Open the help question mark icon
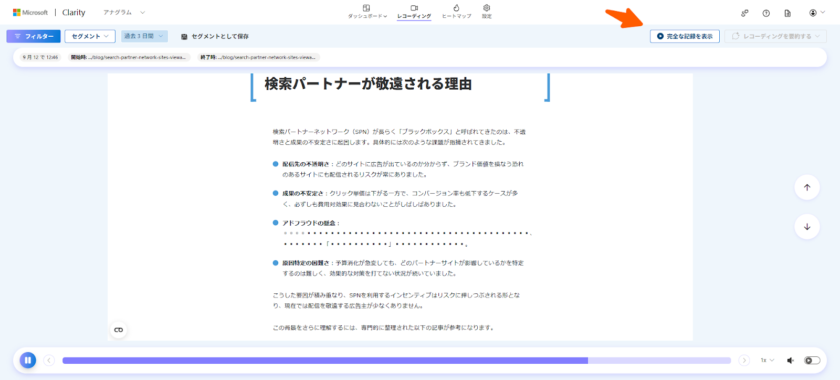The height and width of the screenshot is (380, 840). pyautogui.click(x=766, y=13)
